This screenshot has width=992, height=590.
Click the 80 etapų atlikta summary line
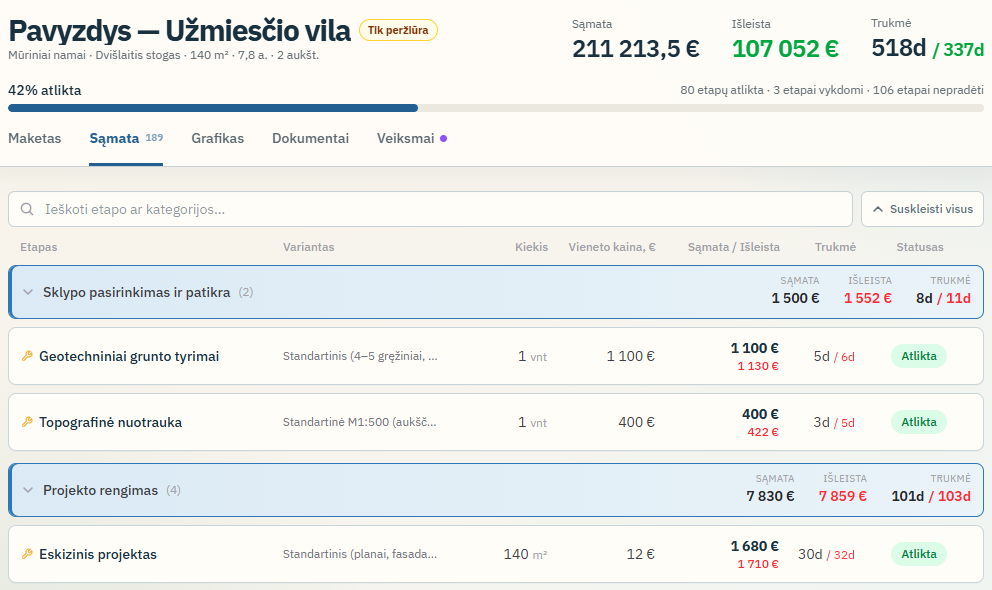tap(832, 90)
